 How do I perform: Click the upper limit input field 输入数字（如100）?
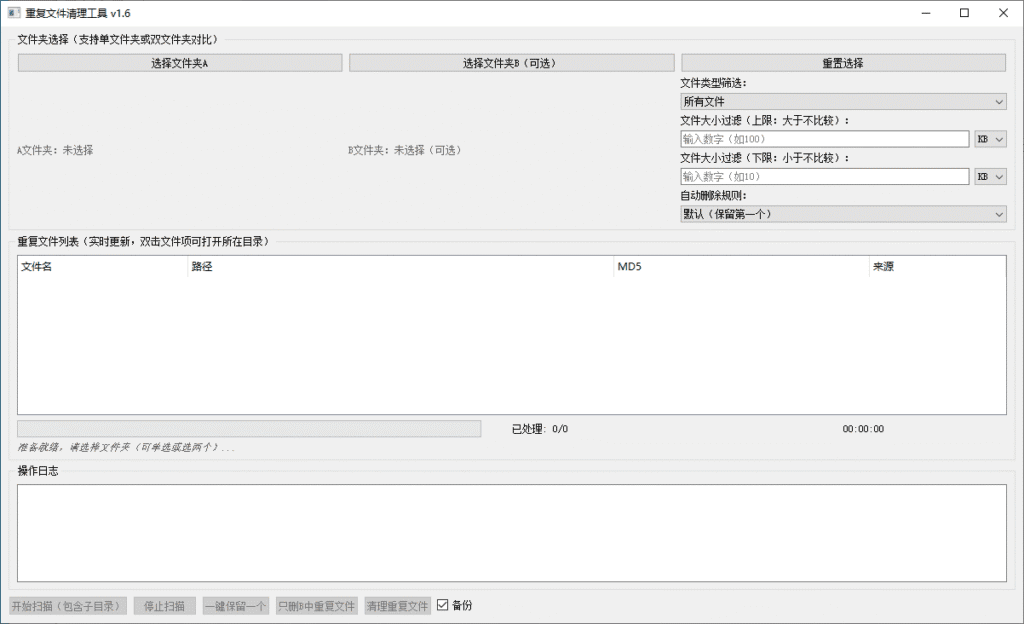[825, 138]
